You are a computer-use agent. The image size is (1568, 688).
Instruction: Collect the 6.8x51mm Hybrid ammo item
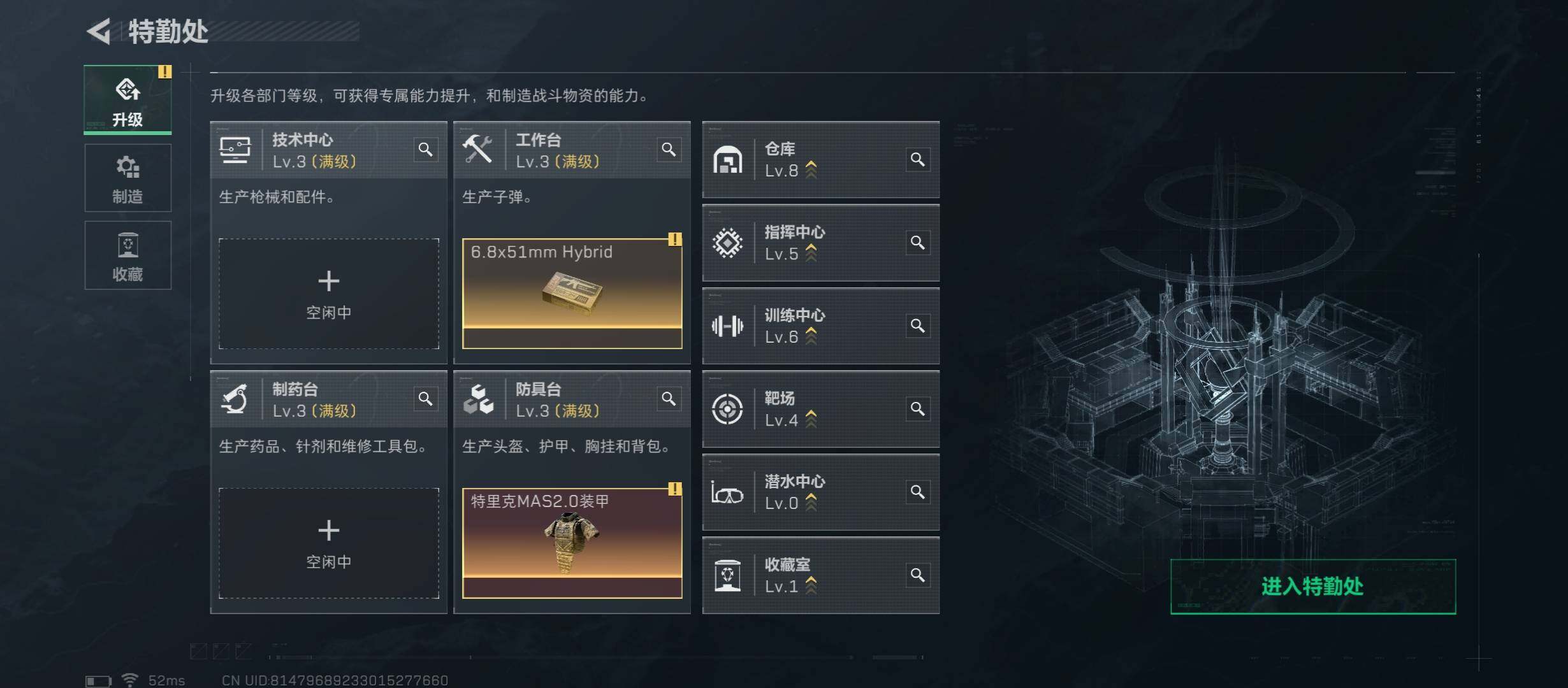click(572, 294)
